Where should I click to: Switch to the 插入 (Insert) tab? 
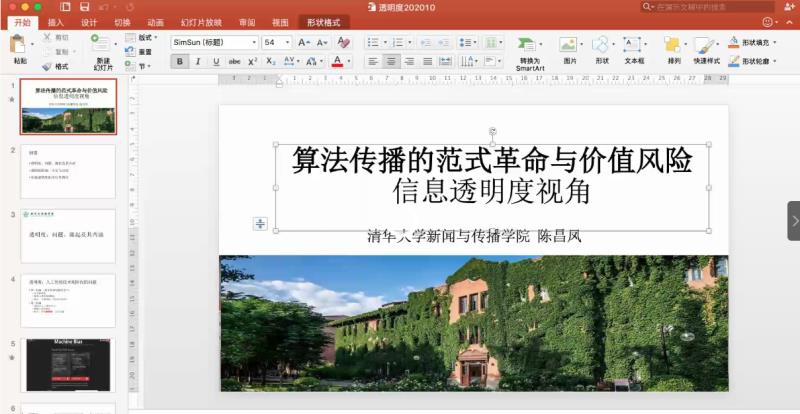tap(56, 22)
